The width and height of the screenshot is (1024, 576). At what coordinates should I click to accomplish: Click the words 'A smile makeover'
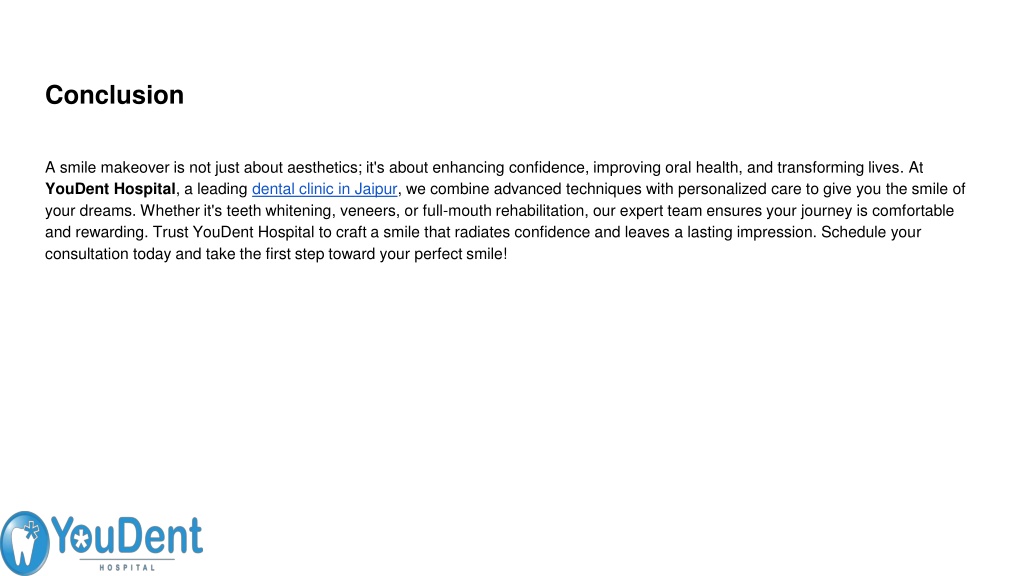[107, 168]
